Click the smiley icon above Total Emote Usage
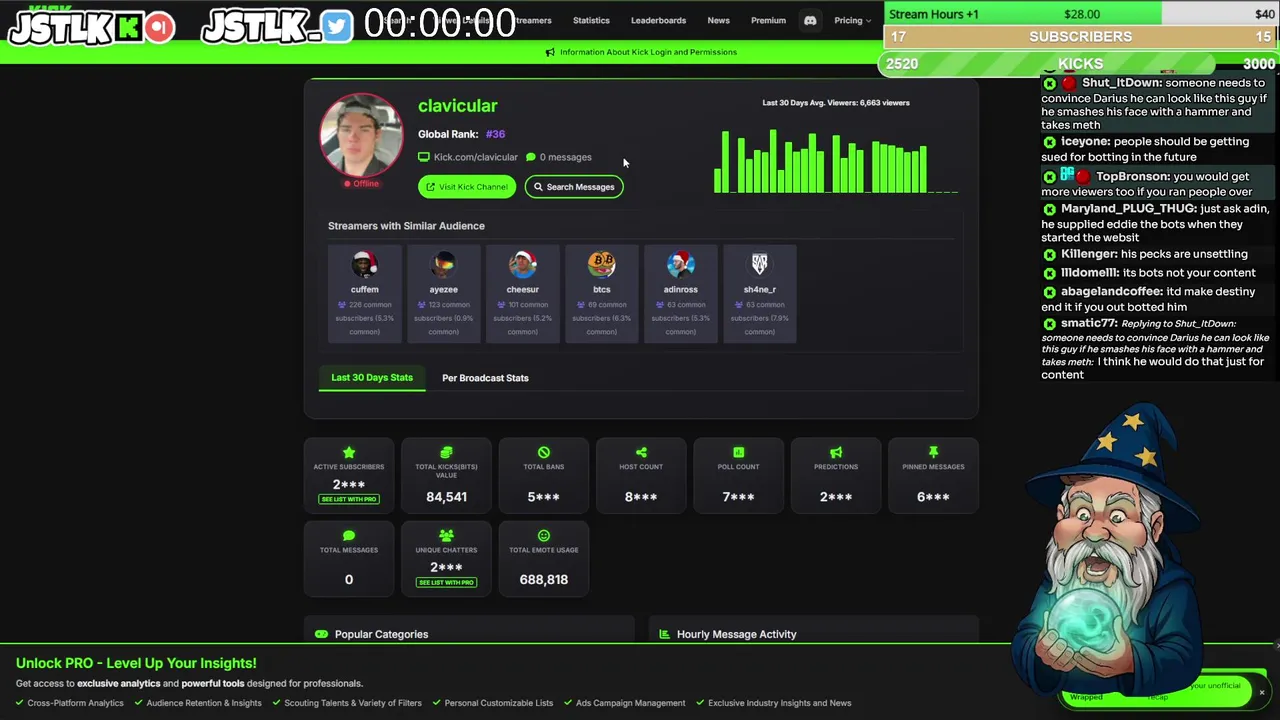The height and width of the screenshot is (720, 1280). point(543,535)
